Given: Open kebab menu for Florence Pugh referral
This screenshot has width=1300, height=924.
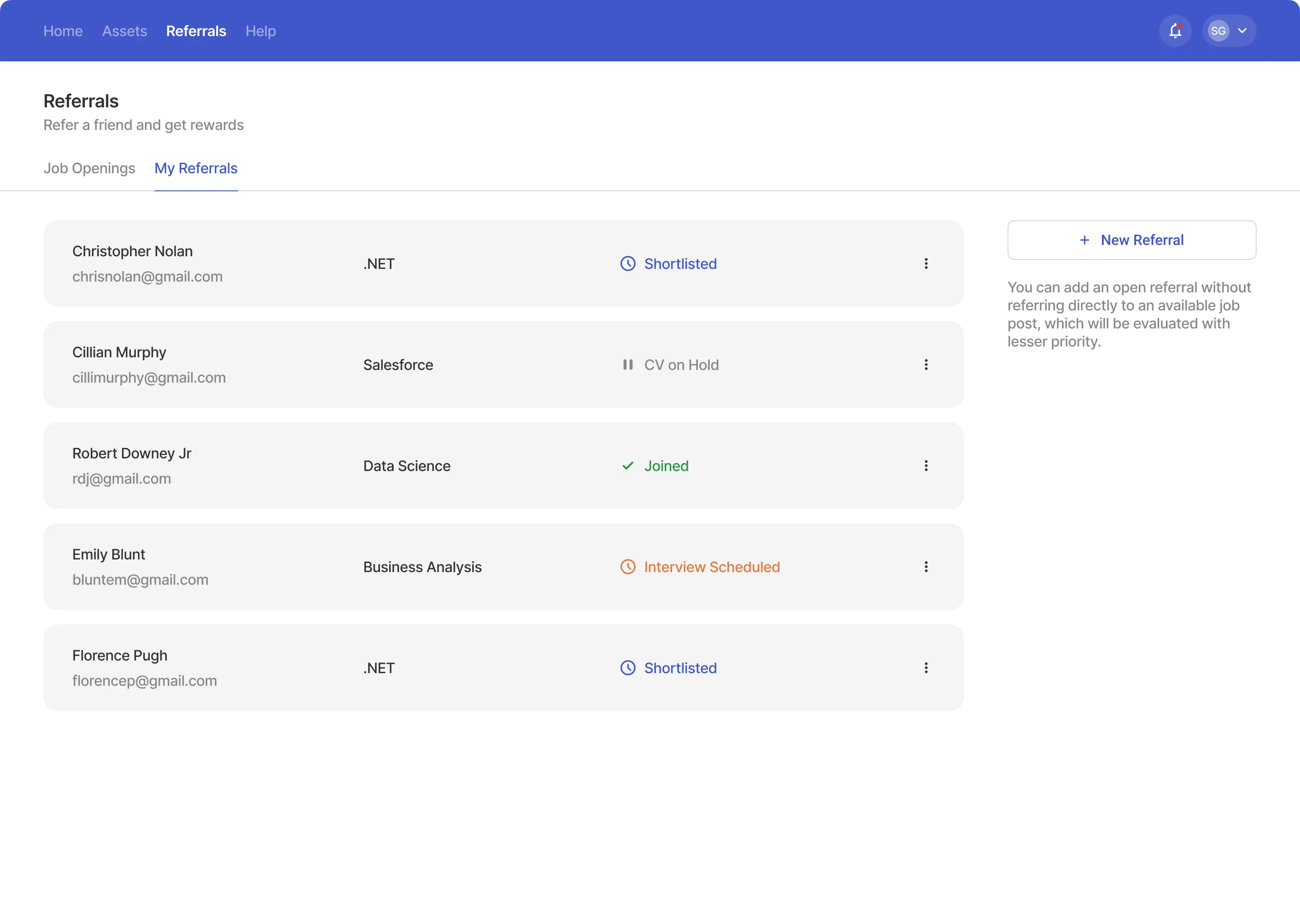Looking at the screenshot, I should tap(926, 668).
